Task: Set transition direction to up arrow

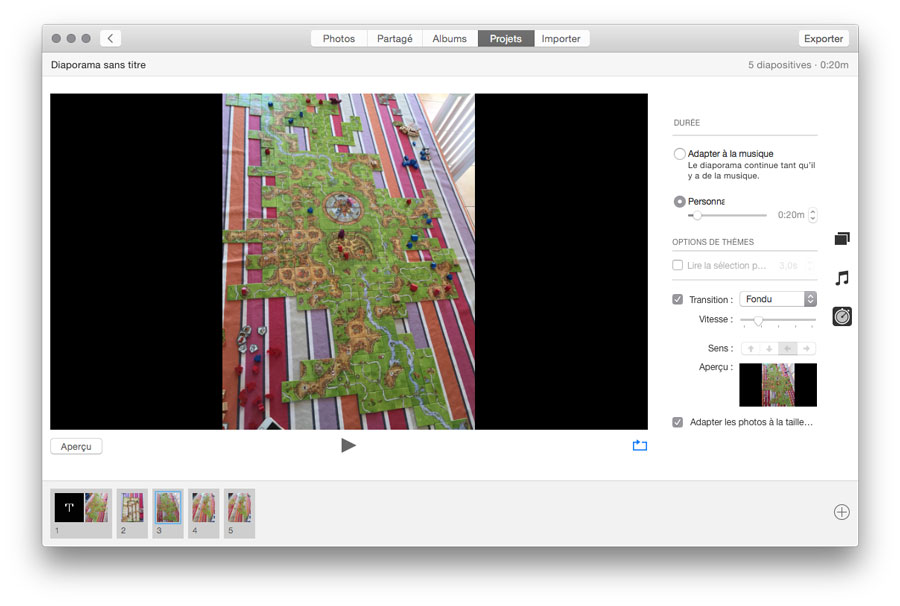Action: click(x=751, y=348)
